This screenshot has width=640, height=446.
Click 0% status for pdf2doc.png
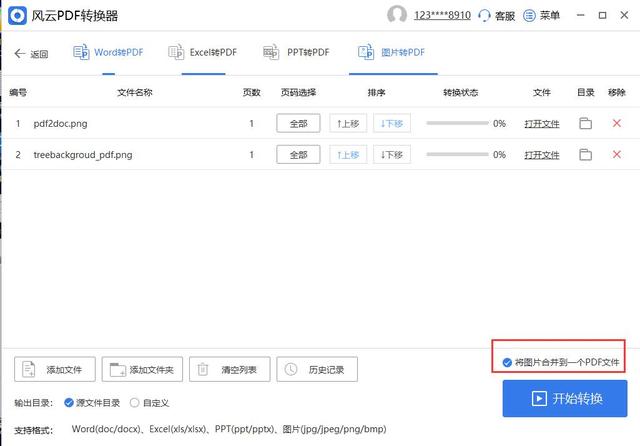pos(499,123)
